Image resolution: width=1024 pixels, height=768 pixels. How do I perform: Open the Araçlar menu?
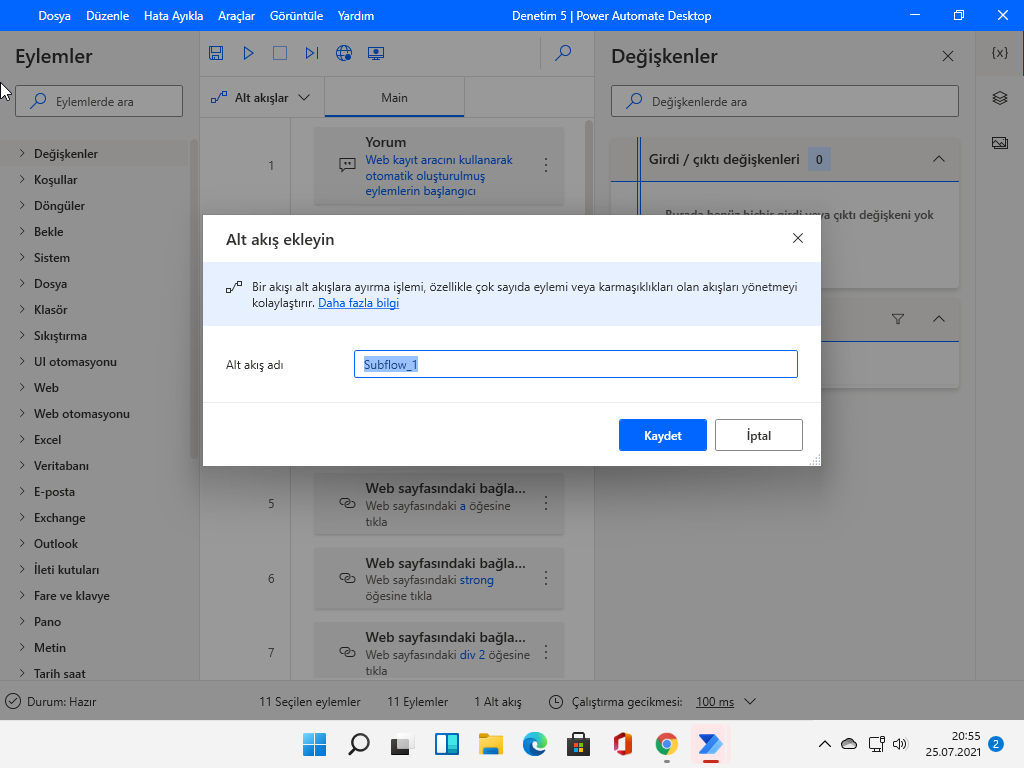pyautogui.click(x=237, y=15)
